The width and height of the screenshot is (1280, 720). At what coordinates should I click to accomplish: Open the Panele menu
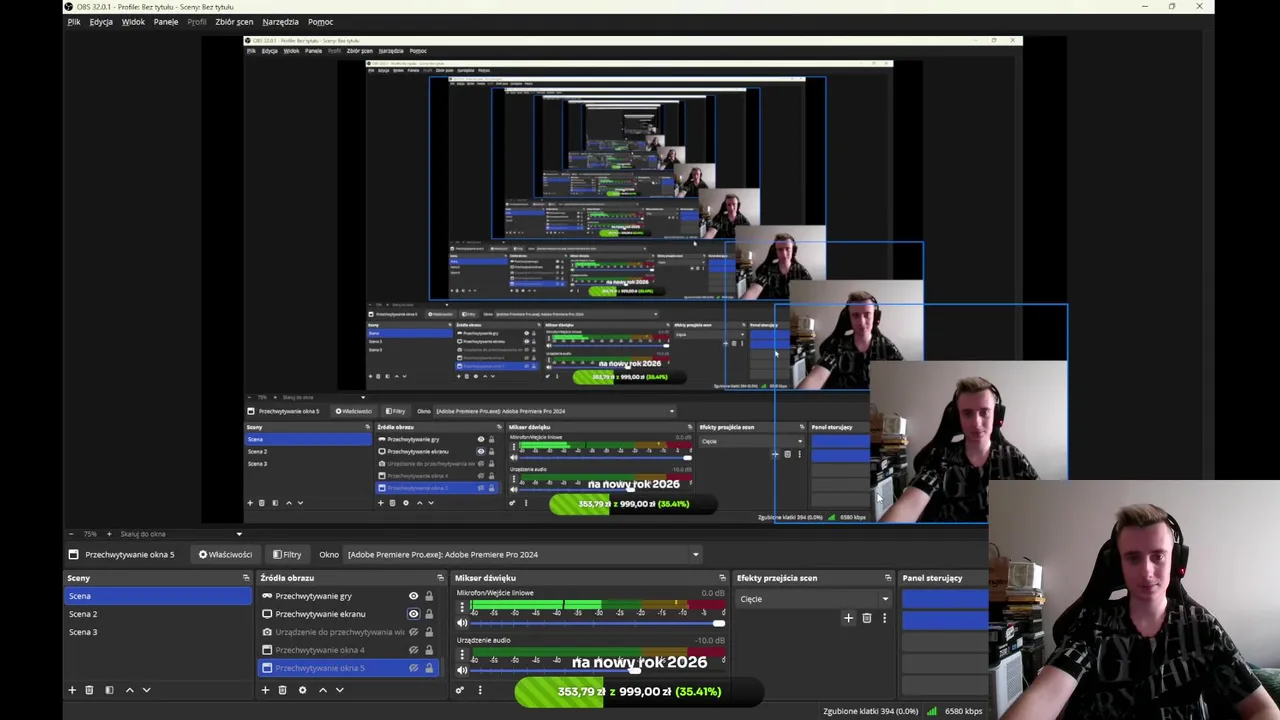tap(166, 22)
